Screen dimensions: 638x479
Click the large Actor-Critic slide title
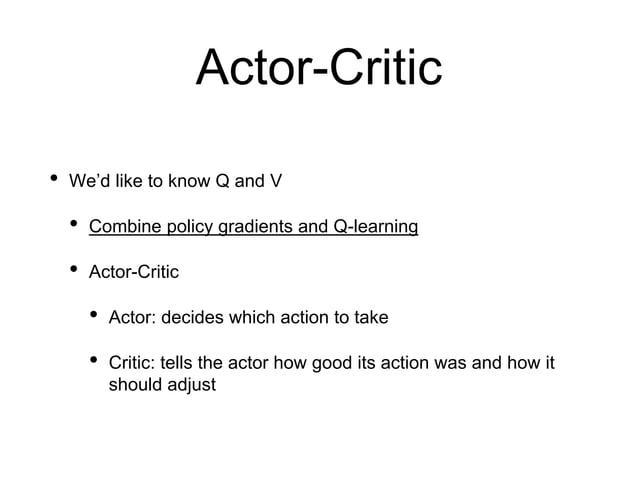[319, 67]
